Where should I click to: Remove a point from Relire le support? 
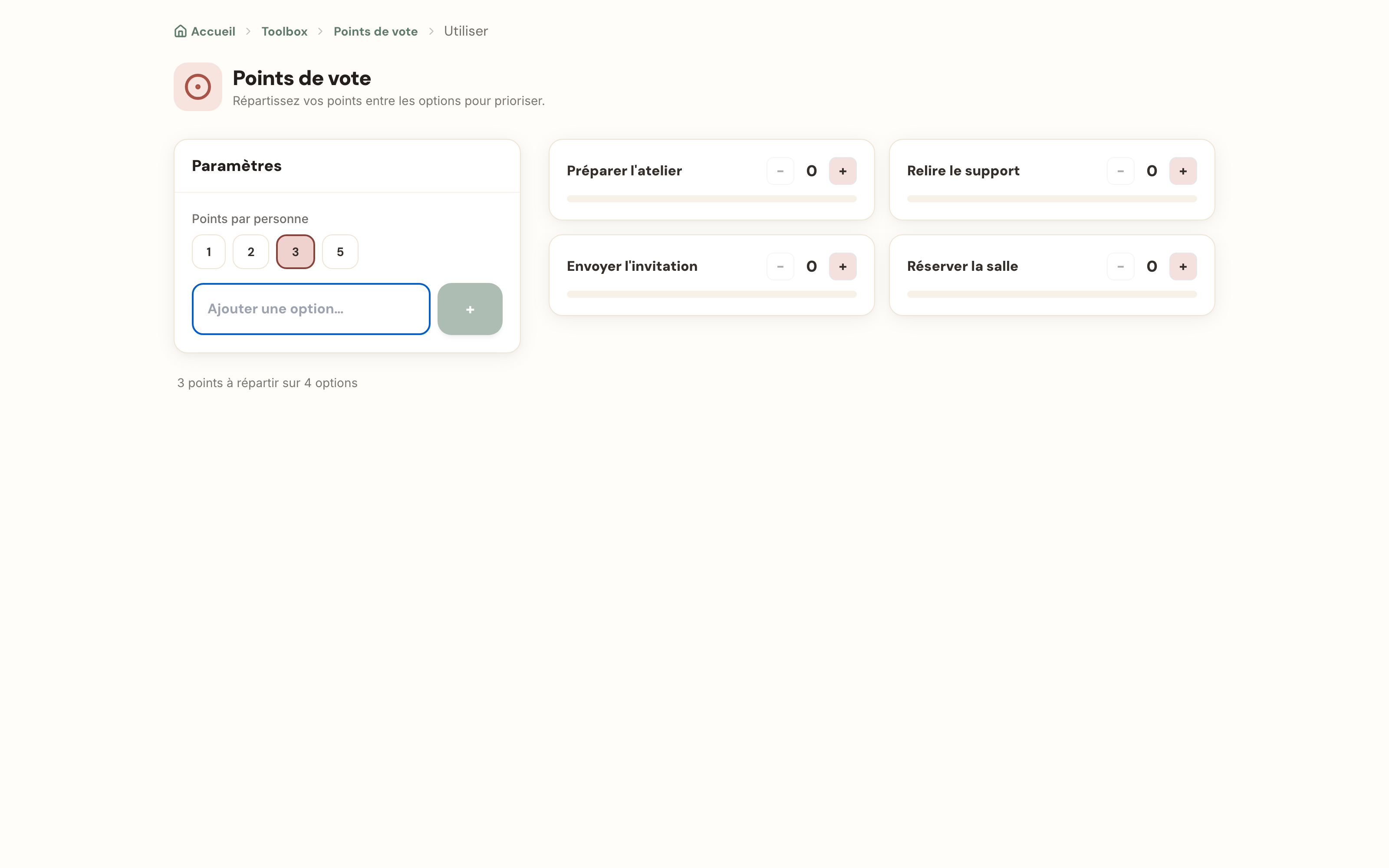click(1120, 171)
